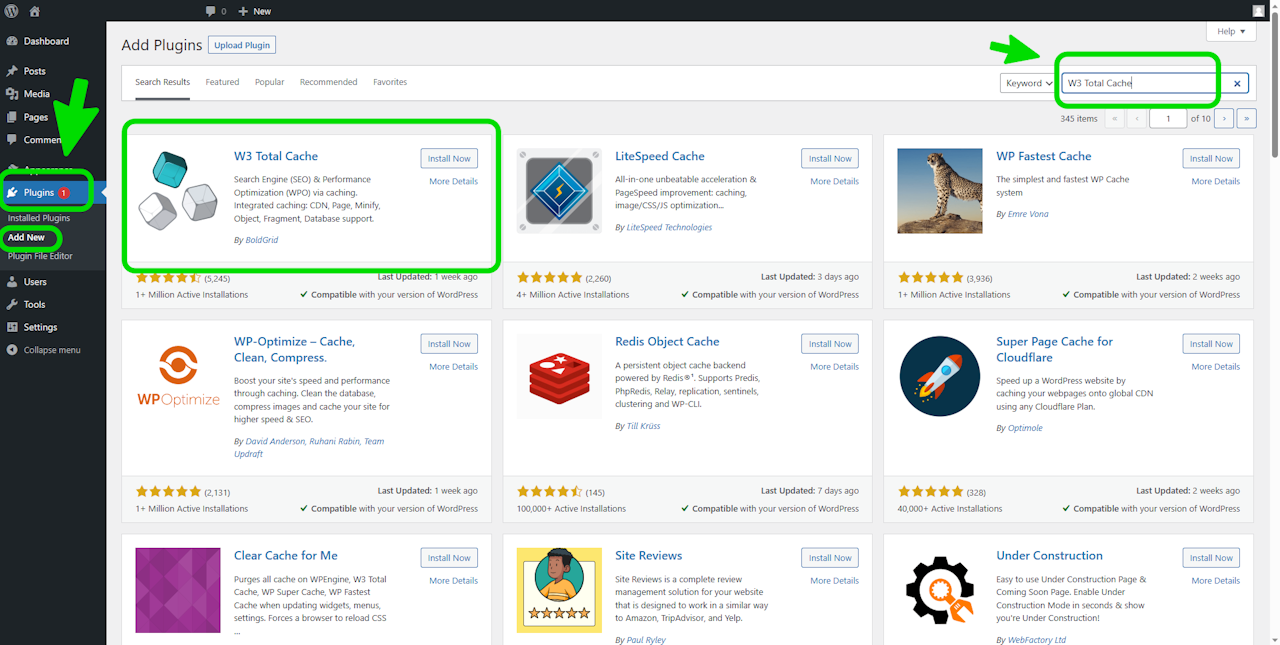Click WP Fastest Cache cheetah image

[x=940, y=190]
